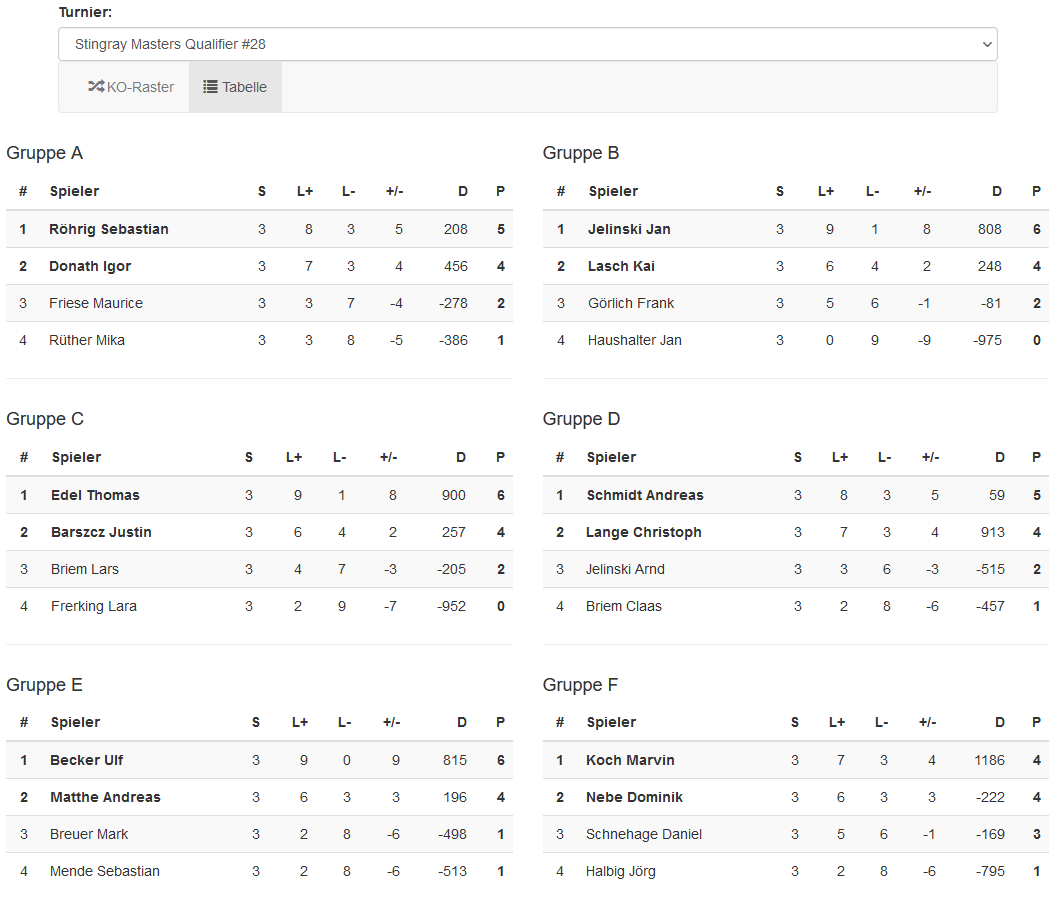Click the Gruppe F heading
Image resolution: width=1060 pixels, height=899 pixels.
click(581, 685)
